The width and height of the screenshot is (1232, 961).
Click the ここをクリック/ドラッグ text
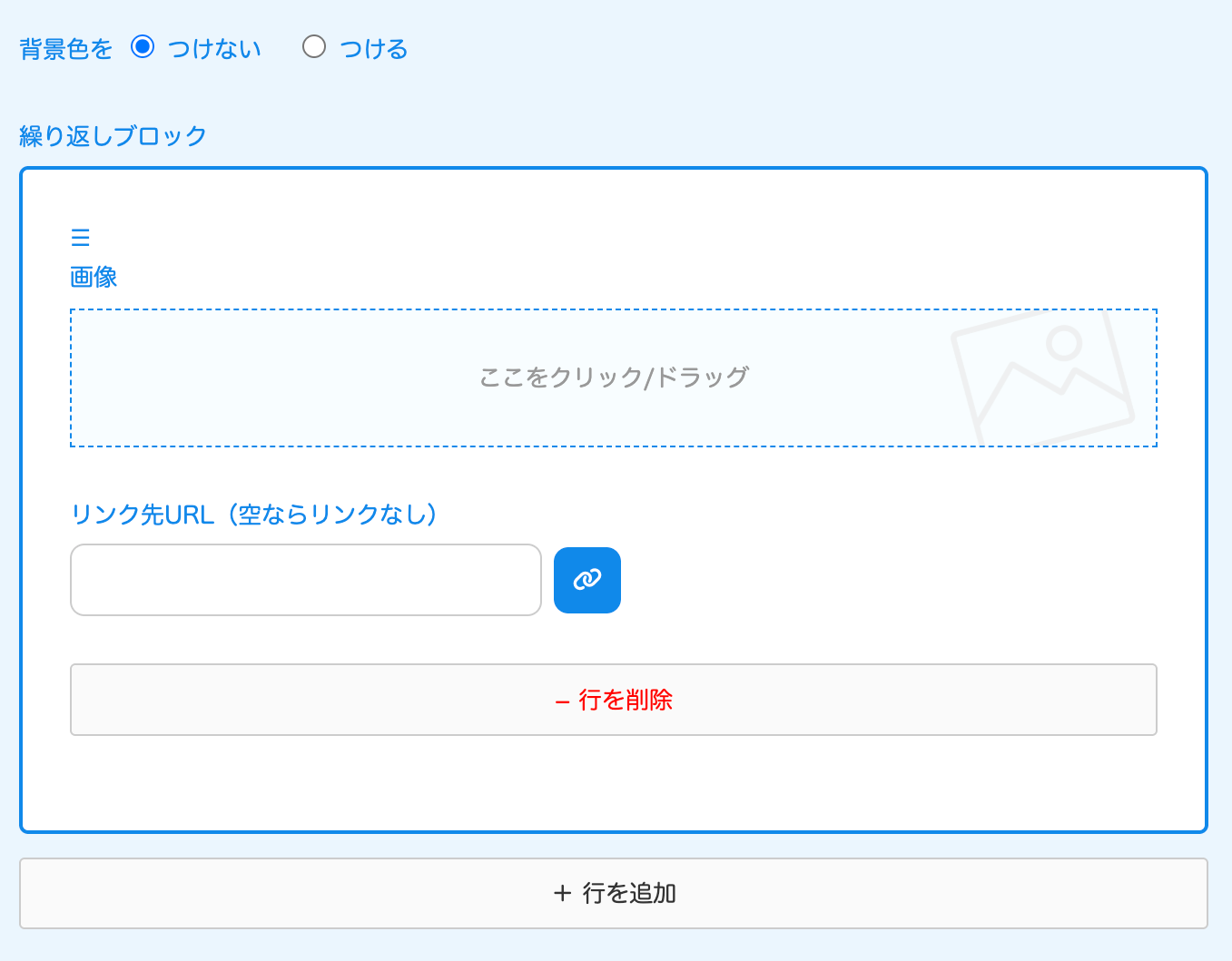[x=614, y=378]
